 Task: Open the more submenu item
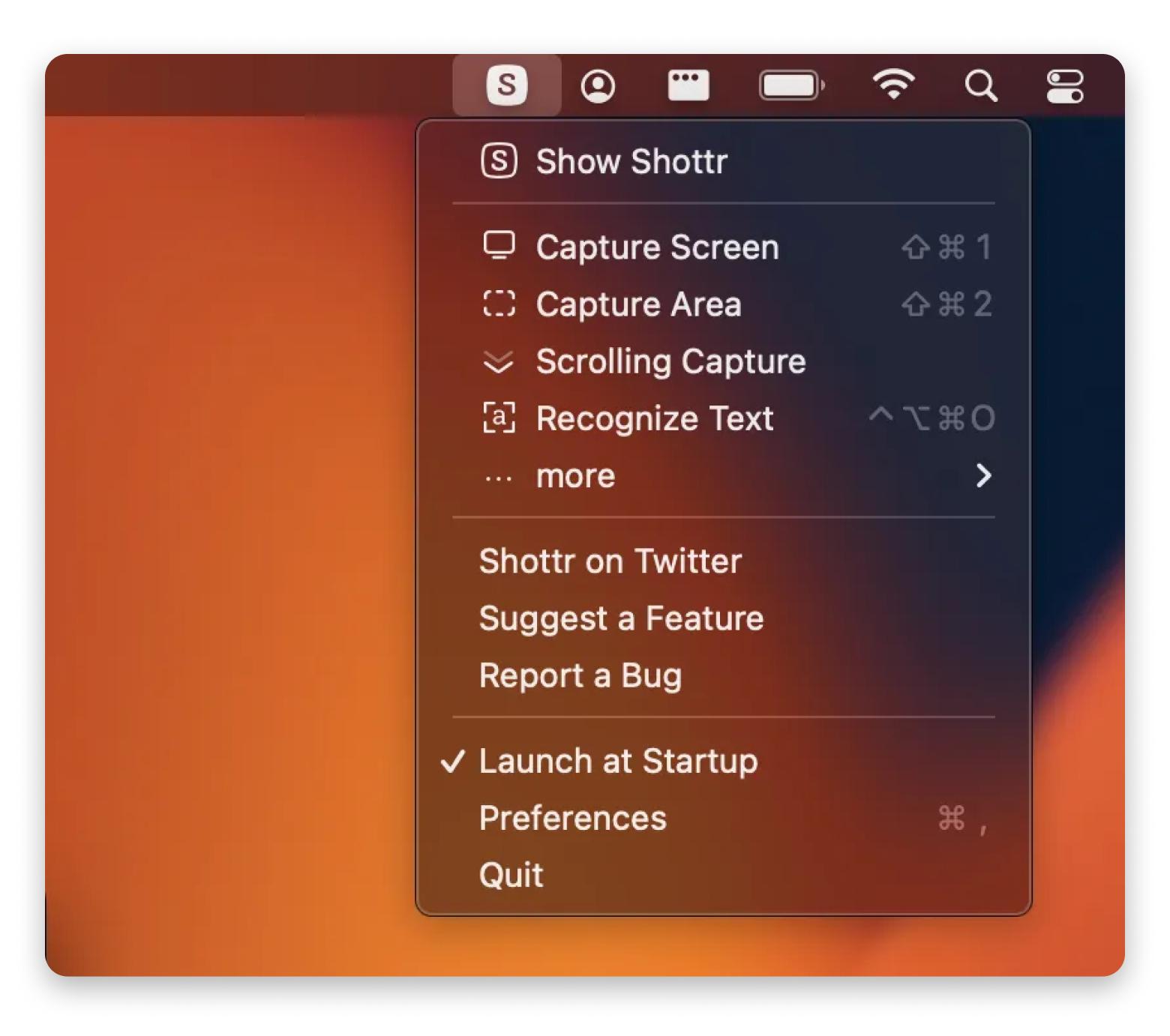pyautogui.click(x=575, y=476)
